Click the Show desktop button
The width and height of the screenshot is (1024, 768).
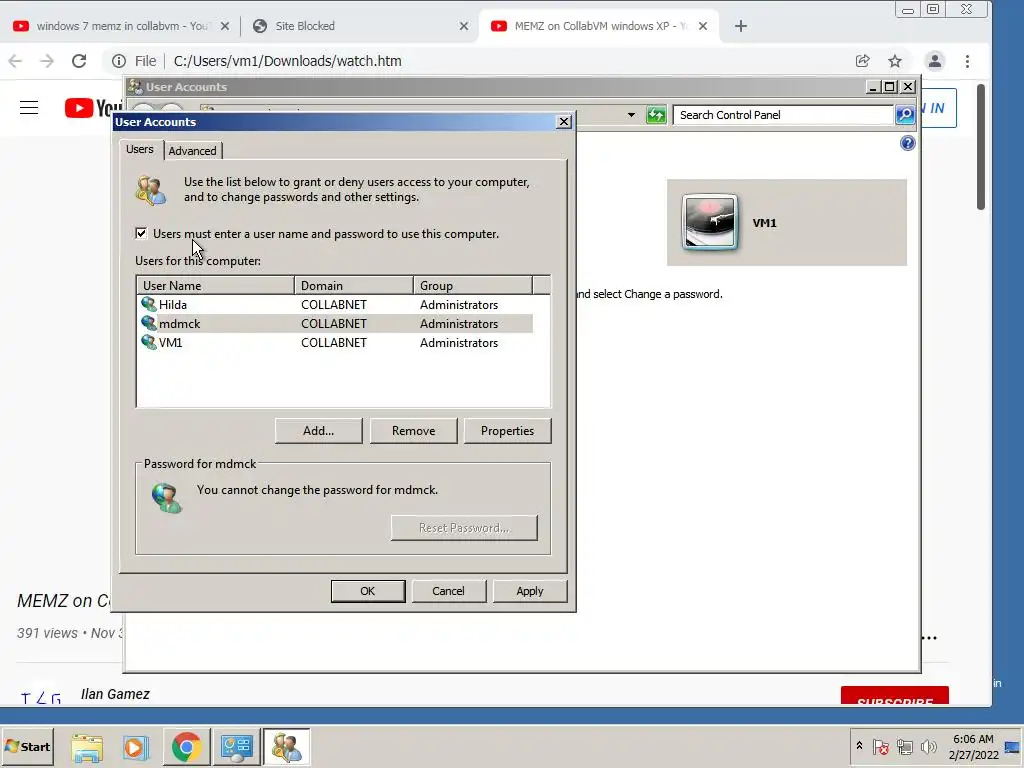click(x=1013, y=746)
